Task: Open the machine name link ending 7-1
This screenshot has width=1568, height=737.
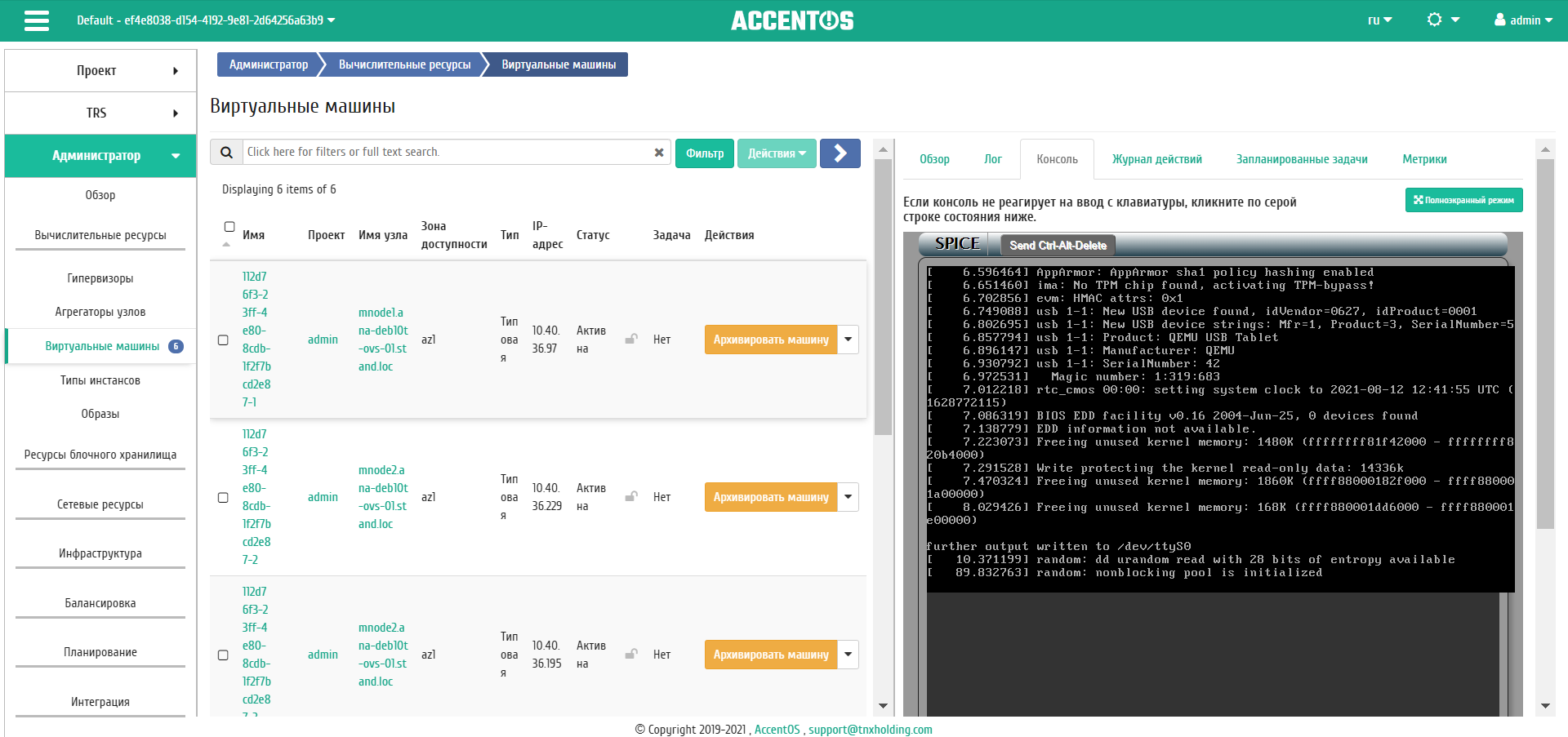Action: [x=256, y=340]
